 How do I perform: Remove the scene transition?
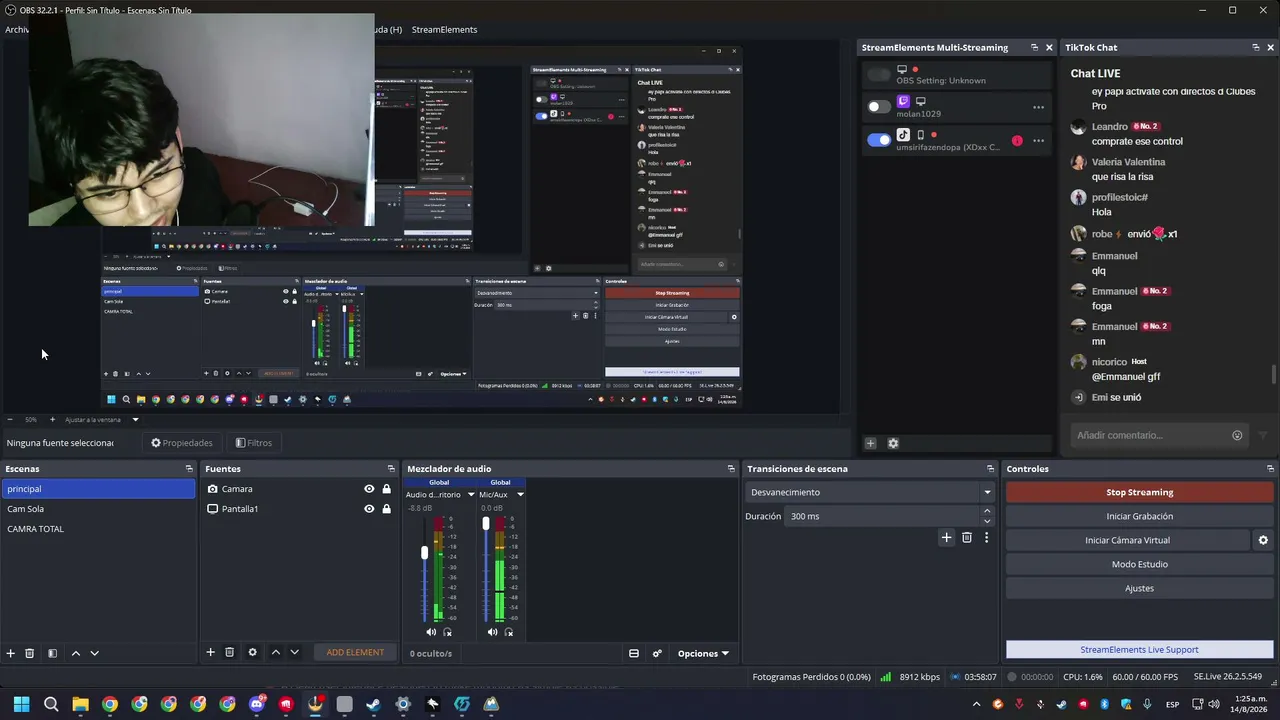tap(967, 537)
